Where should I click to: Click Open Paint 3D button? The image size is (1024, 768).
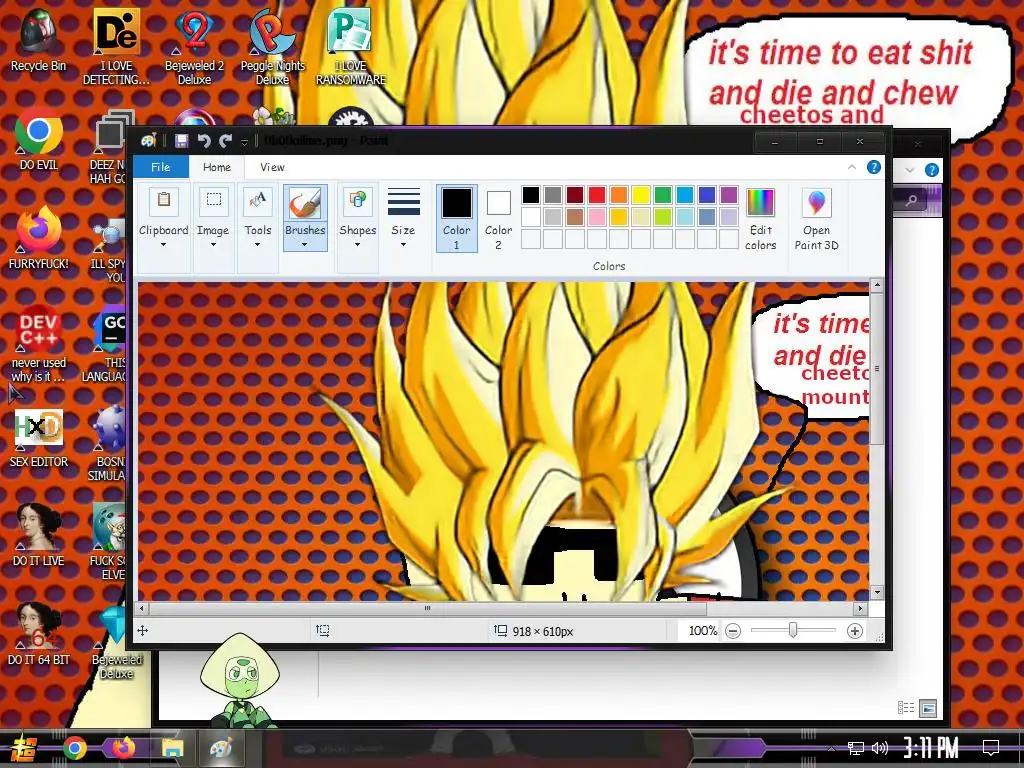[816, 219]
